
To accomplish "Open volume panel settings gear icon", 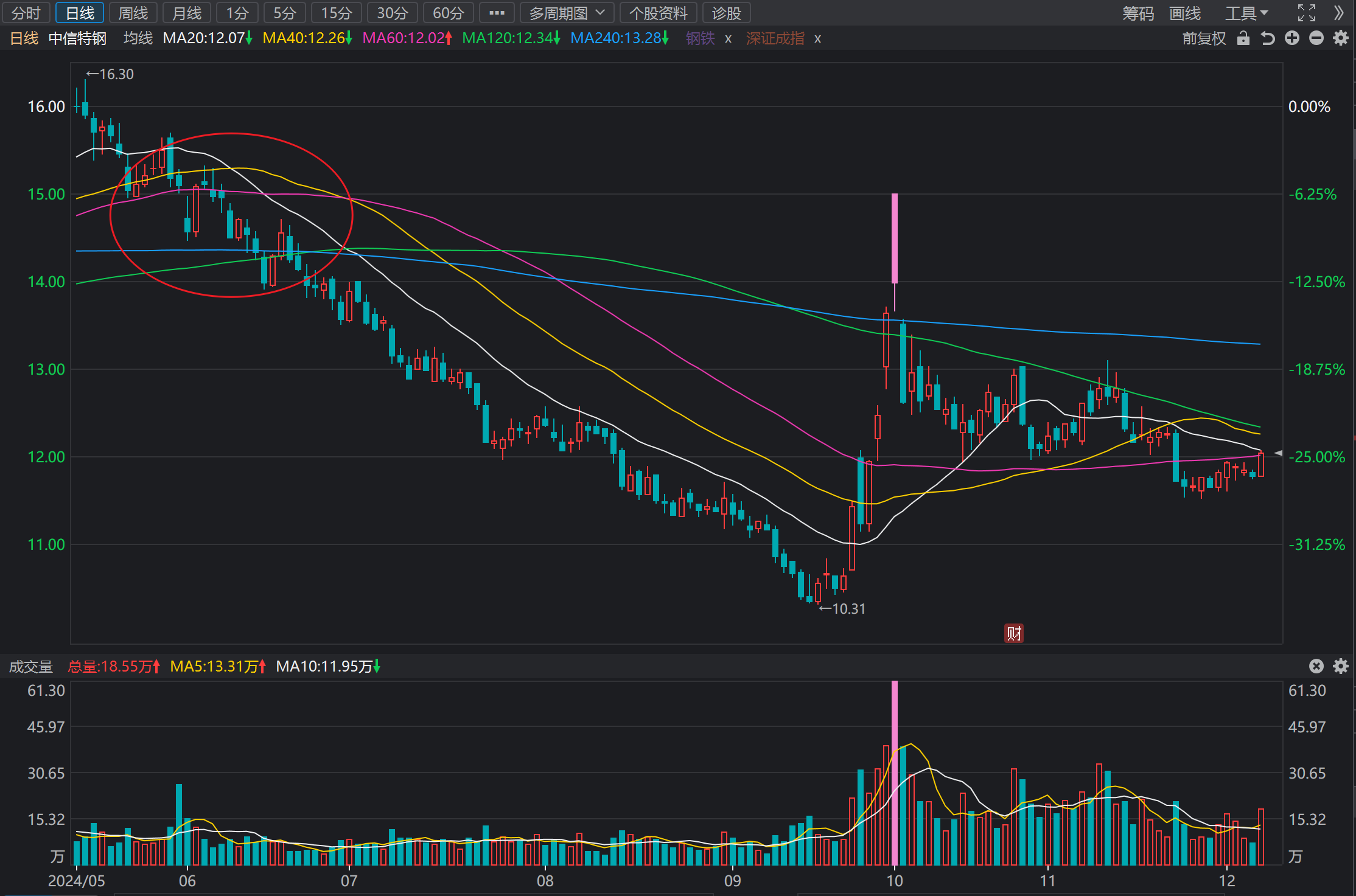I will pyautogui.click(x=1341, y=666).
